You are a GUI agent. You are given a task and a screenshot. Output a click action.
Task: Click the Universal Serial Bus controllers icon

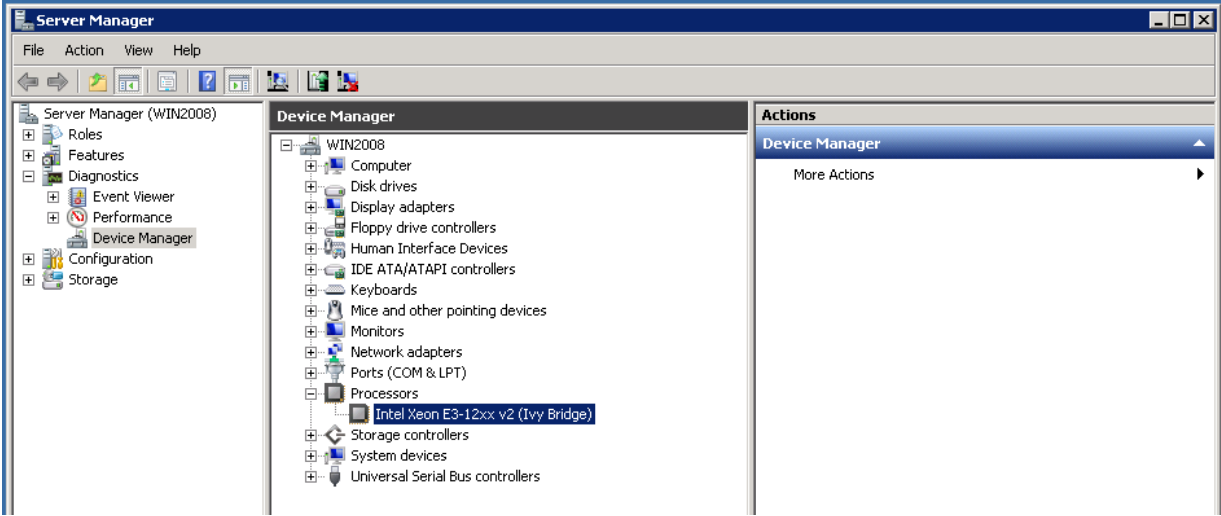335,477
